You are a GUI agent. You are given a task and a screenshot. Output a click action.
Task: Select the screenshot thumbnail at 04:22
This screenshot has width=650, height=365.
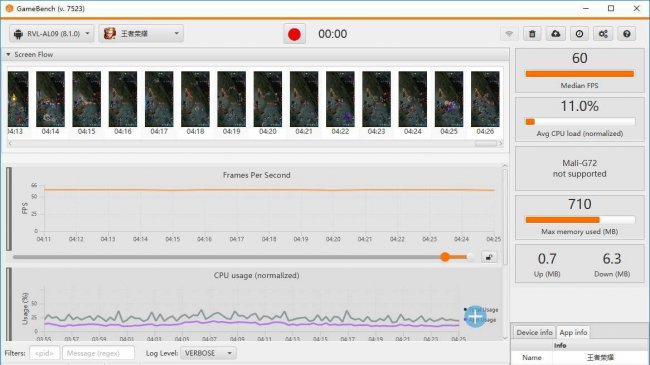coord(340,99)
